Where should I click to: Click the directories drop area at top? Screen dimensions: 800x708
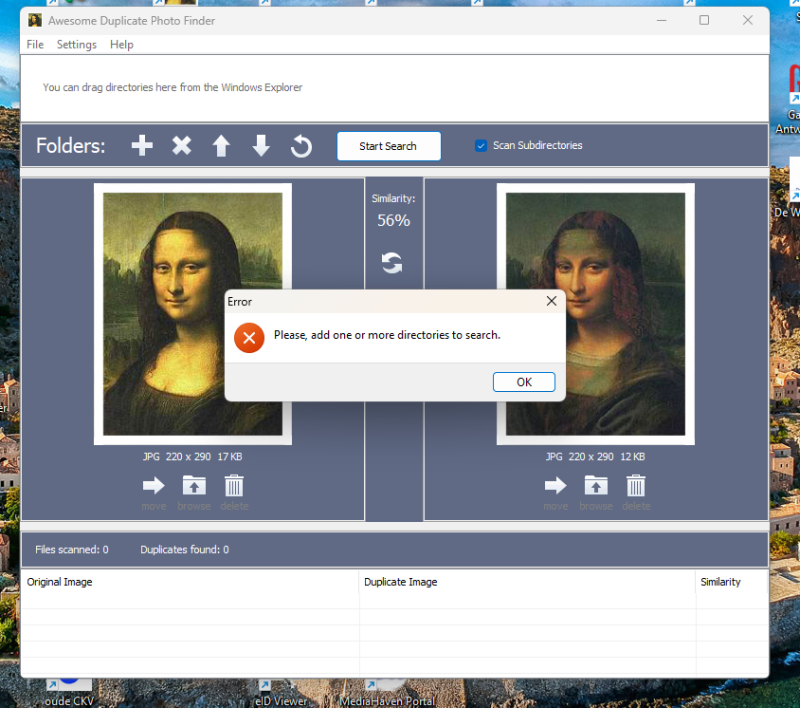point(394,88)
